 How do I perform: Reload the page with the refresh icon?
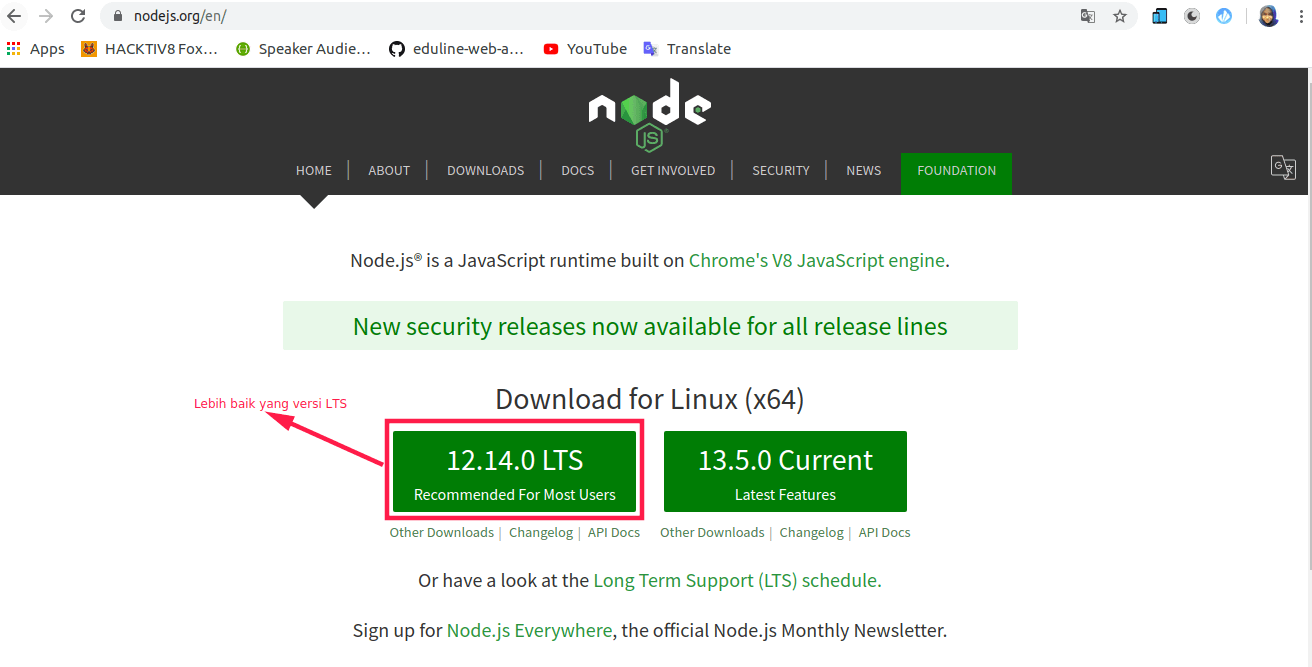78,16
